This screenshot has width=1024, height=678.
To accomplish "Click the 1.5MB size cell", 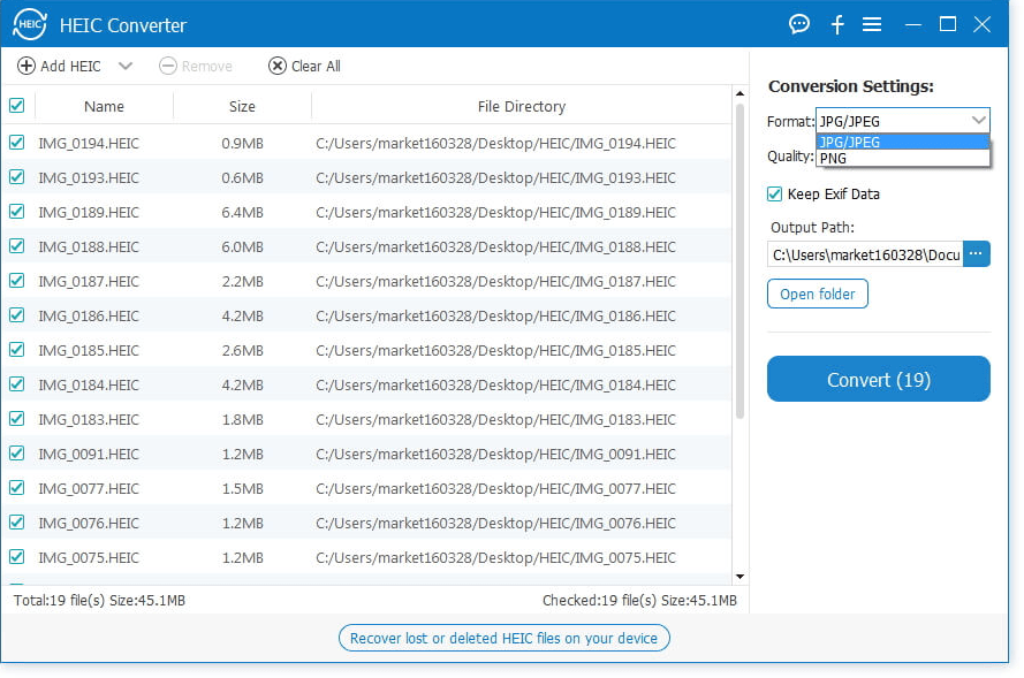I will tap(242, 489).
